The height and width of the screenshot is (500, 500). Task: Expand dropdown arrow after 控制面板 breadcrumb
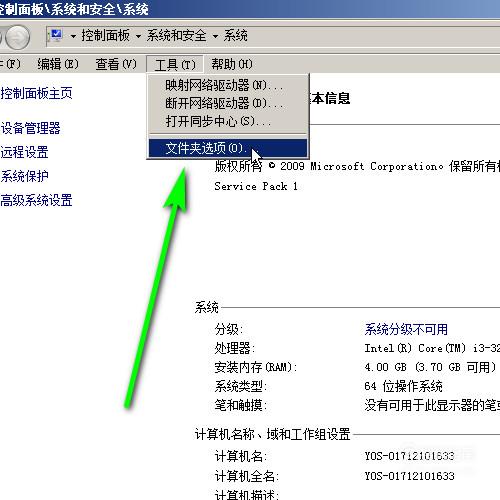(x=138, y=36)
